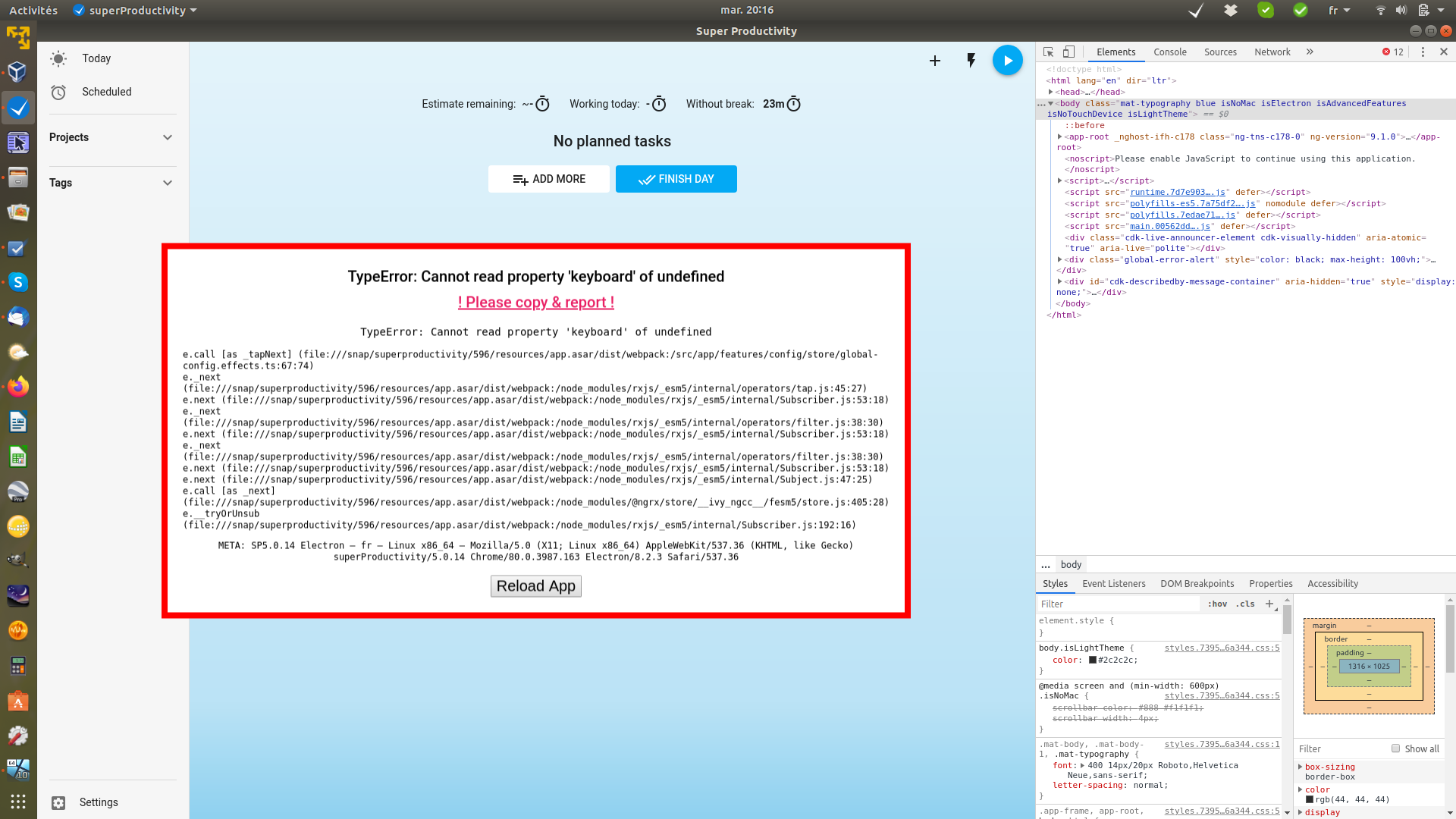Select the Inspect element picker tool
The image size is (1456, 819).
point(1047,52)
